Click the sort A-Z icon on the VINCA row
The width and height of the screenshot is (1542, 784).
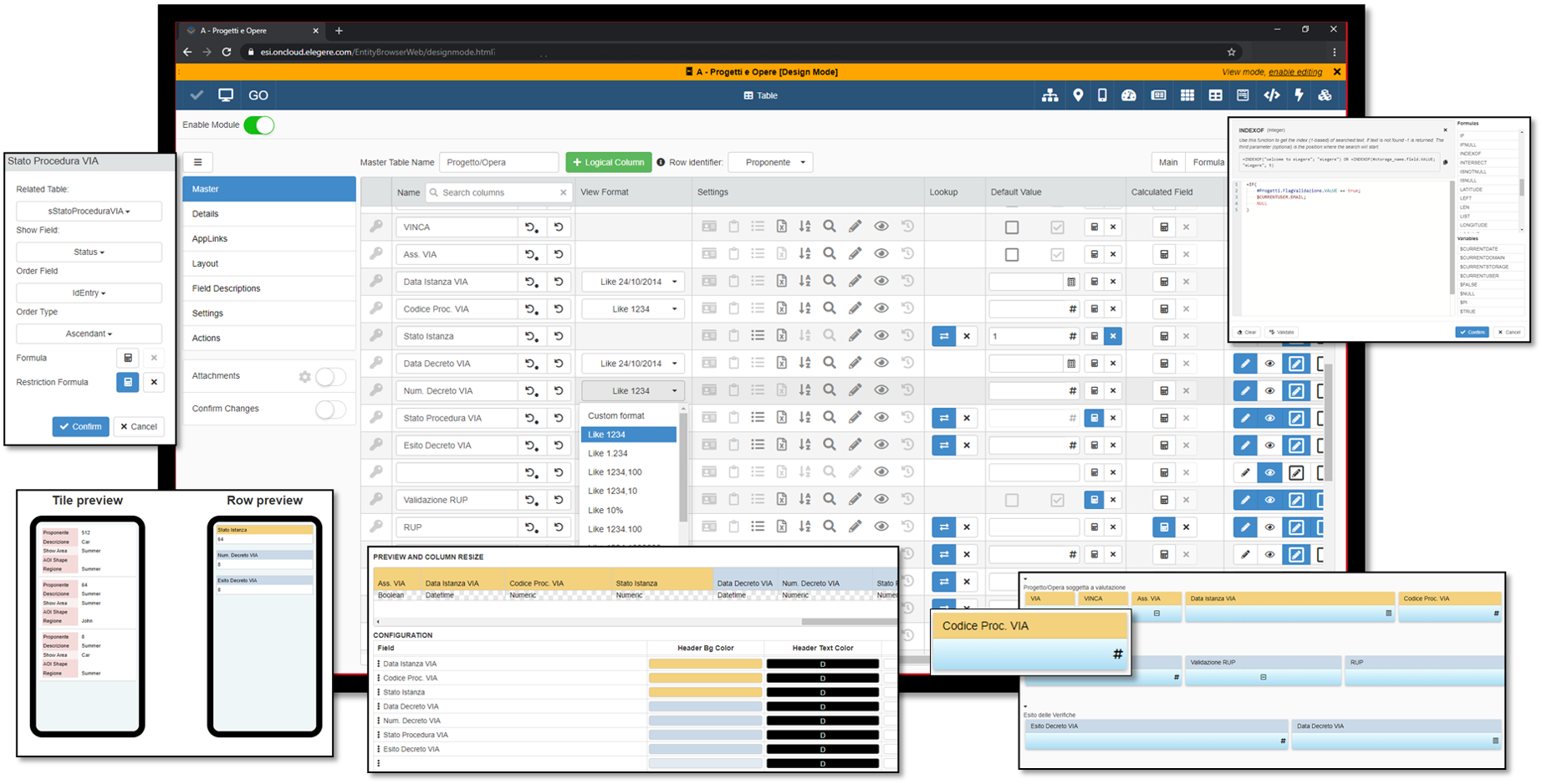pyautogui.click(x=805, y=227)
